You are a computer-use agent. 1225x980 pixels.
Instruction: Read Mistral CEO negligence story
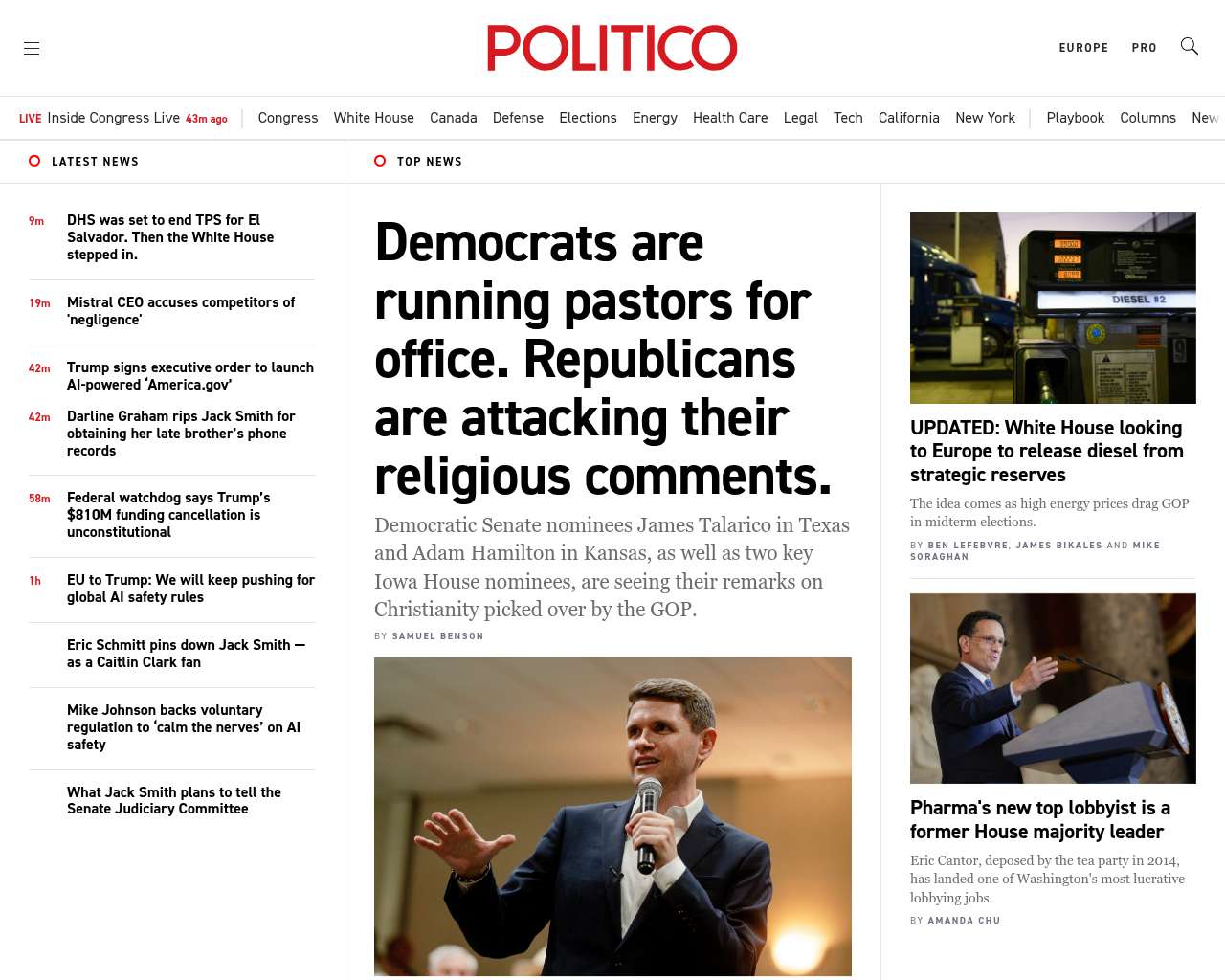(181, 311)
